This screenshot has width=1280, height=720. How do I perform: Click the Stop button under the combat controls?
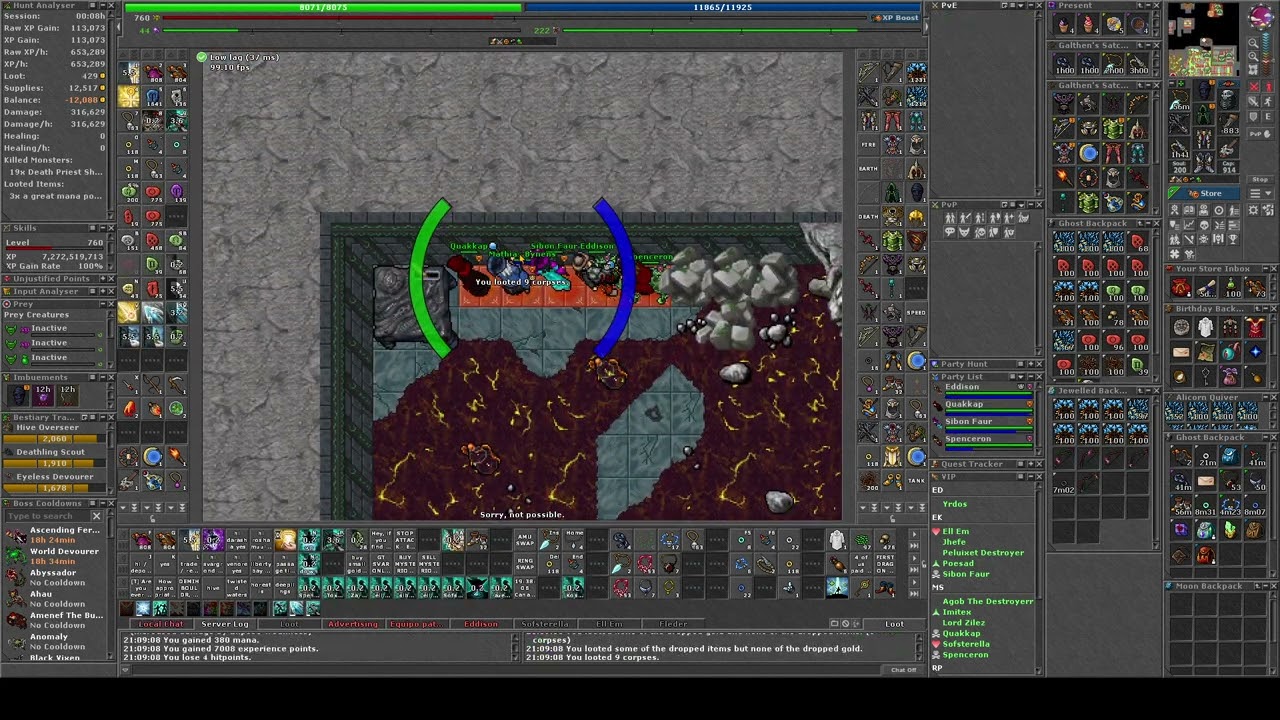(x=1259, y=179)
